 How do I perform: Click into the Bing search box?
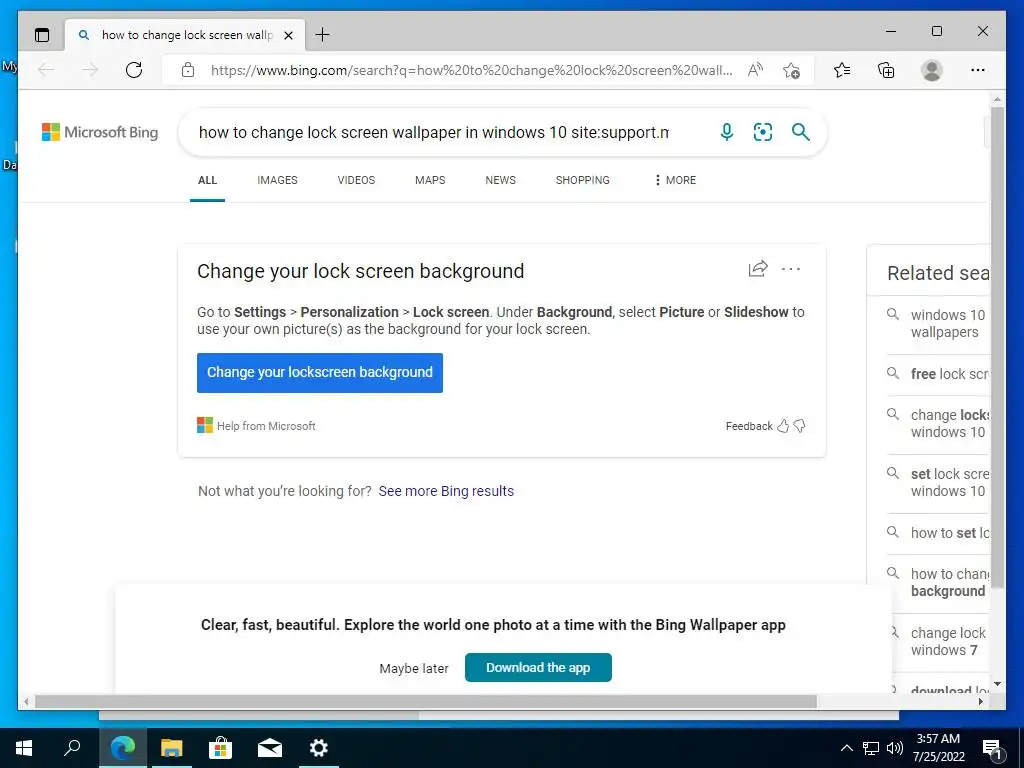pyautogui.click(x=434, y=132)
